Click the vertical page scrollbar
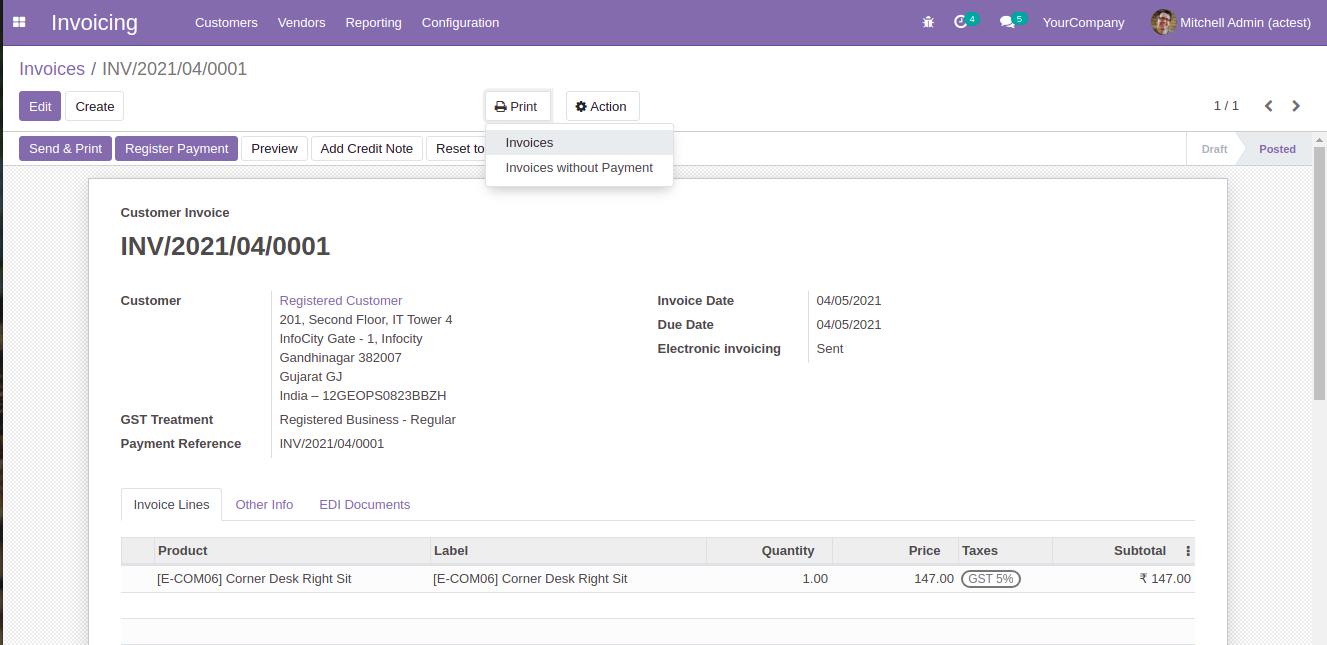Image resolution: width=1327 pixels, height=645 pixels. click(1318, 270)
